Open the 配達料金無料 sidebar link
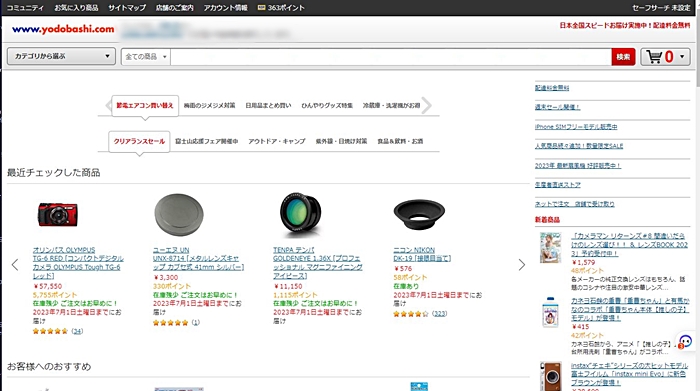700x391 pixels. [552, 88]
